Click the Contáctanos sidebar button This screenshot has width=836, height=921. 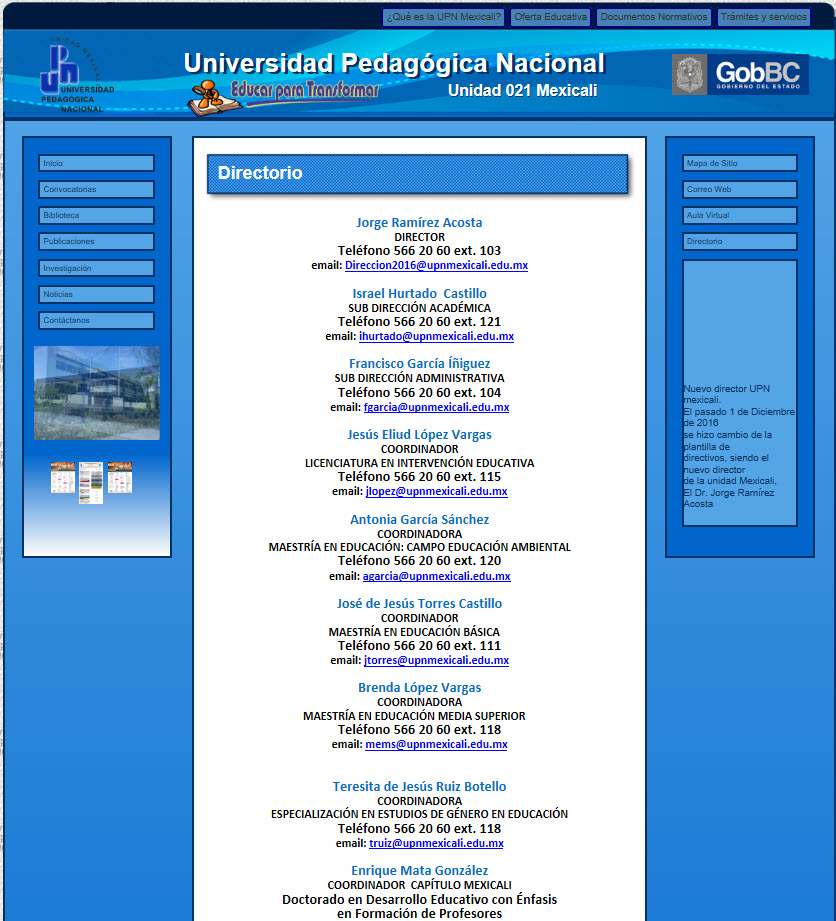coord(96,320)
